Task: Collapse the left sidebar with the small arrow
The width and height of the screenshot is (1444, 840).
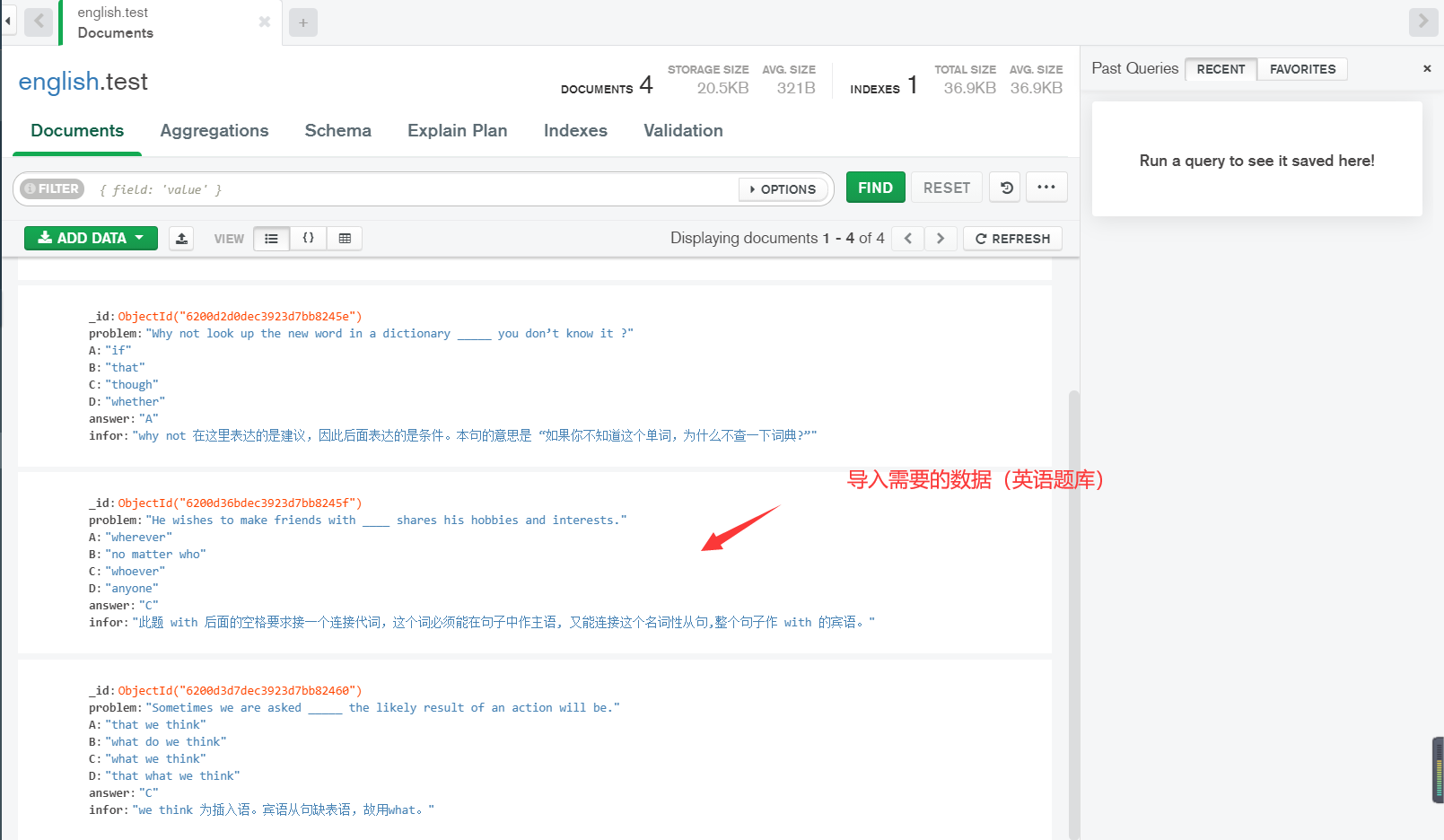Action: (8, 21)
